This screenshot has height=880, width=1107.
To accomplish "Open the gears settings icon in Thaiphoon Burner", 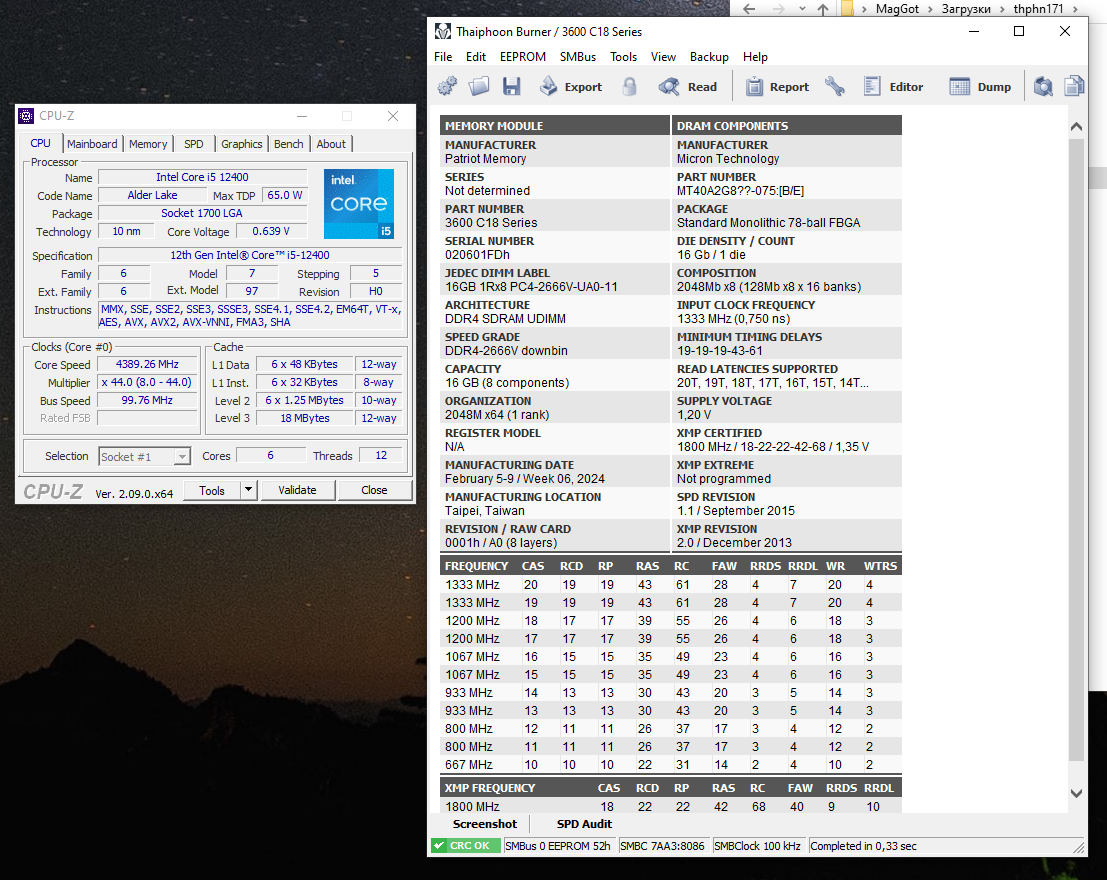I will coord(447,86).
